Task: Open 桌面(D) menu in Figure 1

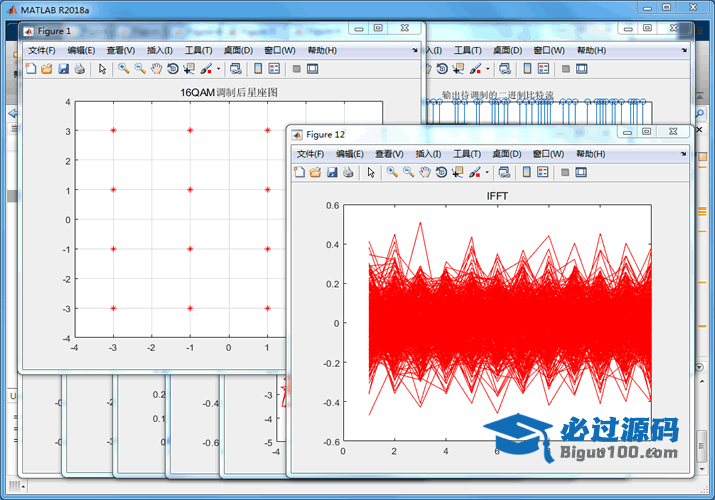Action: click(x=238, y=51)
